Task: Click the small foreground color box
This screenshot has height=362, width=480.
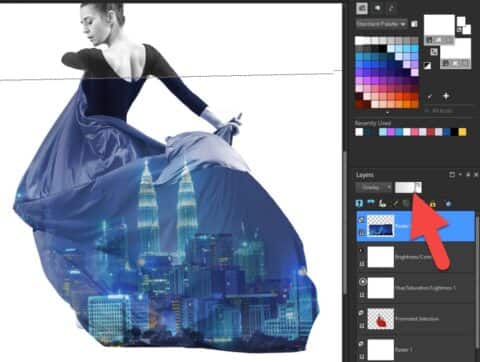Action: click(x=460, y=21)
